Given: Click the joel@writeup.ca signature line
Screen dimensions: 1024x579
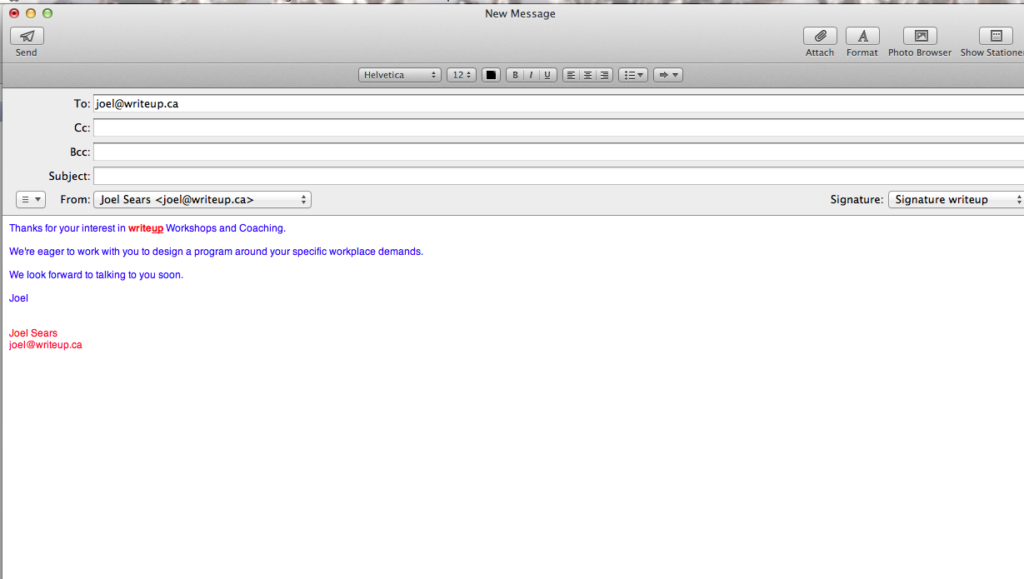Looking at the screenshot, I should 46,345.
